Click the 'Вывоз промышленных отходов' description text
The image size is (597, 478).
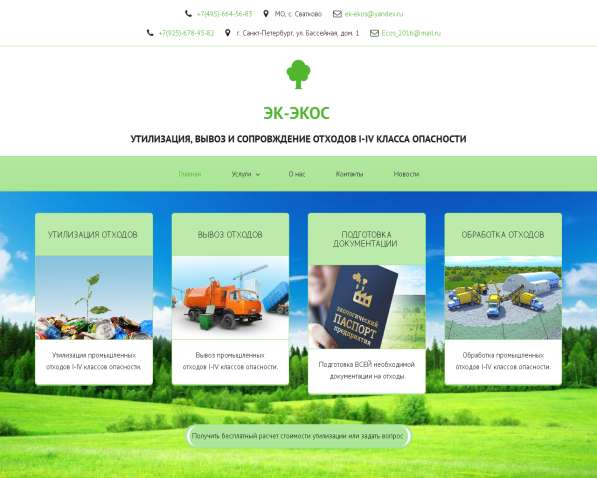coord(230,361)
